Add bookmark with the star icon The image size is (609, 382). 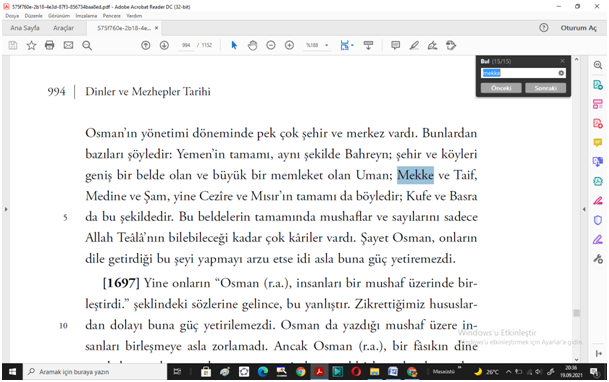(31, 45)
